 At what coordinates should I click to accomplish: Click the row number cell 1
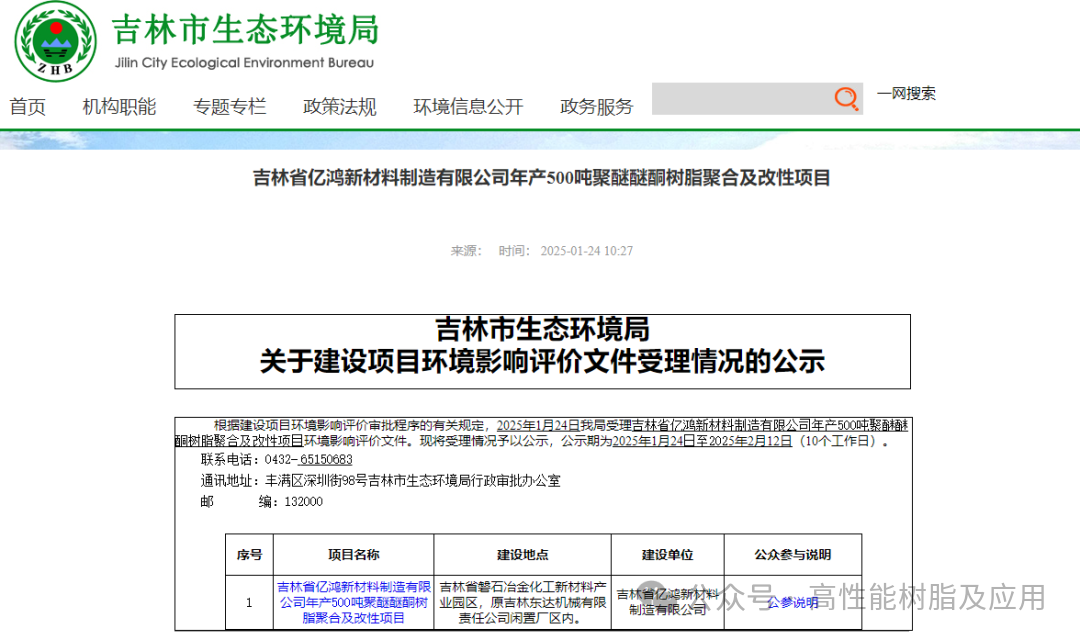249,603
